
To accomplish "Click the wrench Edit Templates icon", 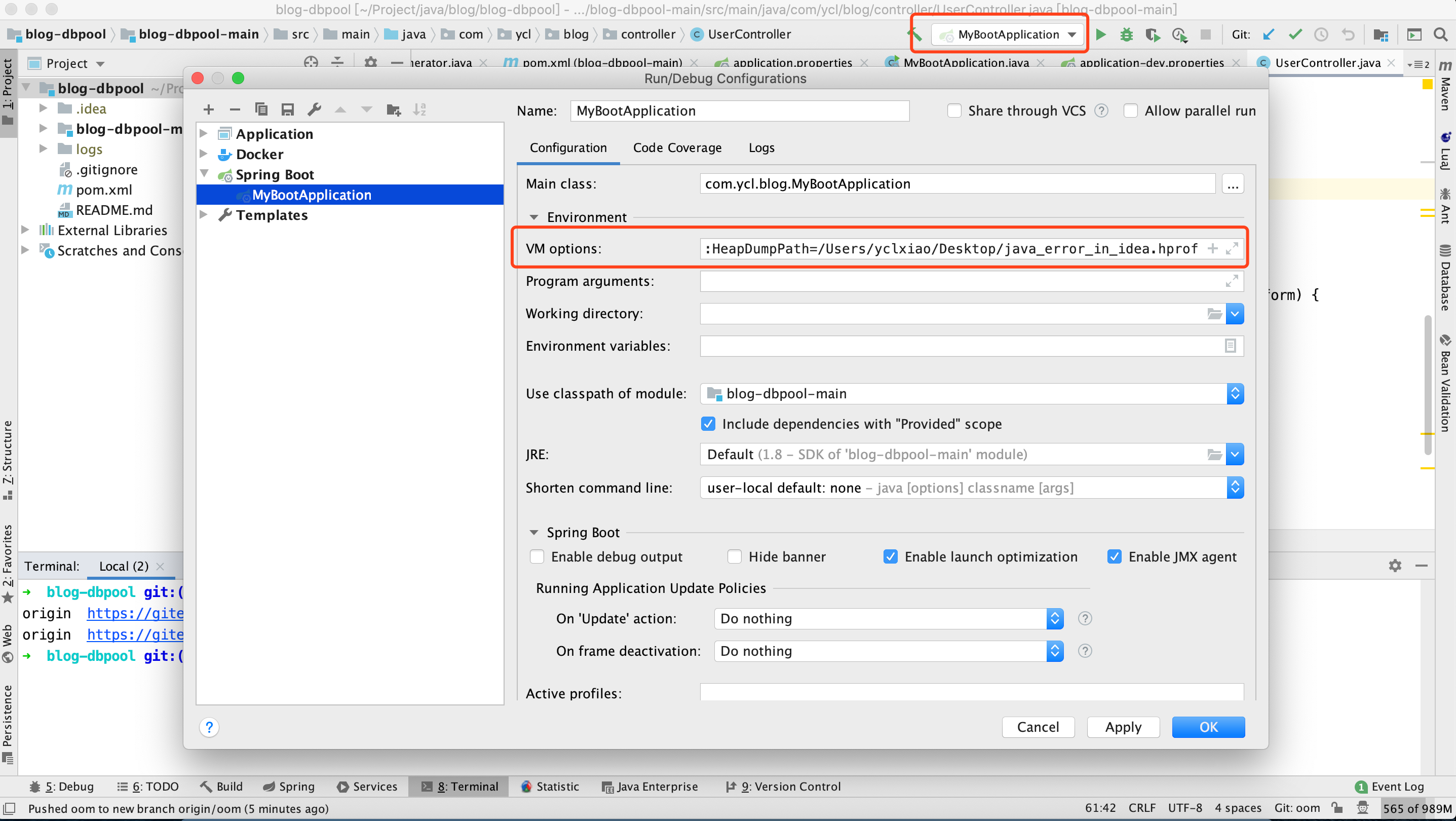I will tap(314, 109).
